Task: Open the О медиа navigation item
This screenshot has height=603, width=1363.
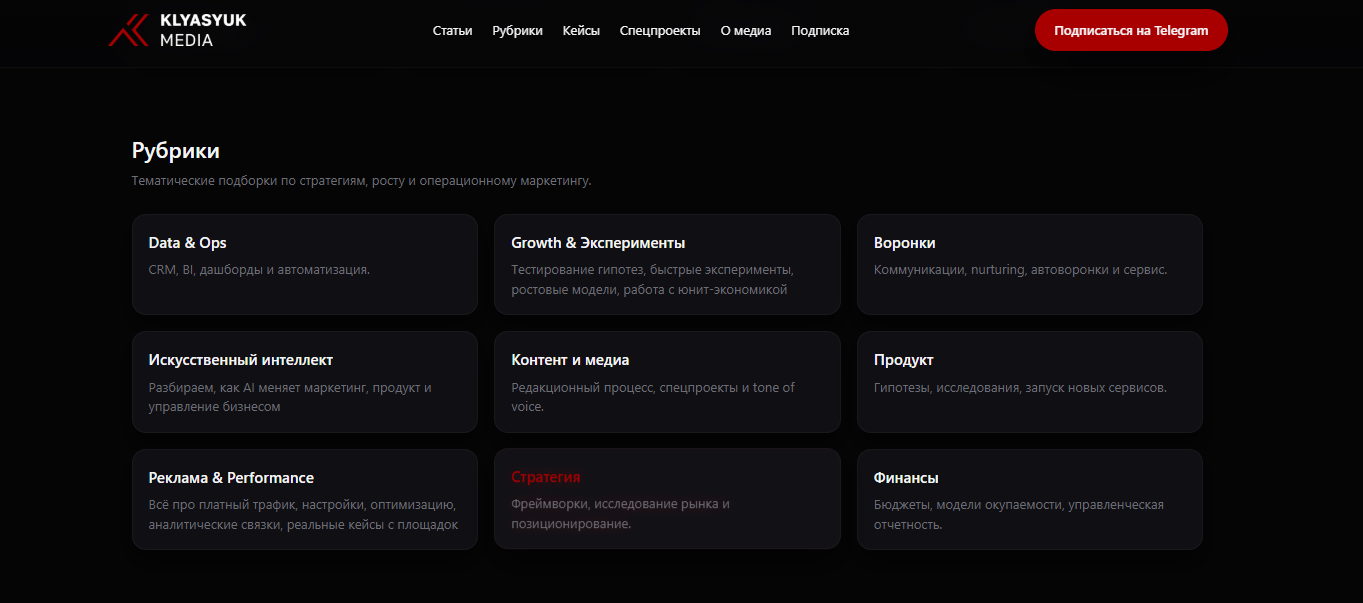Action: 745,30
